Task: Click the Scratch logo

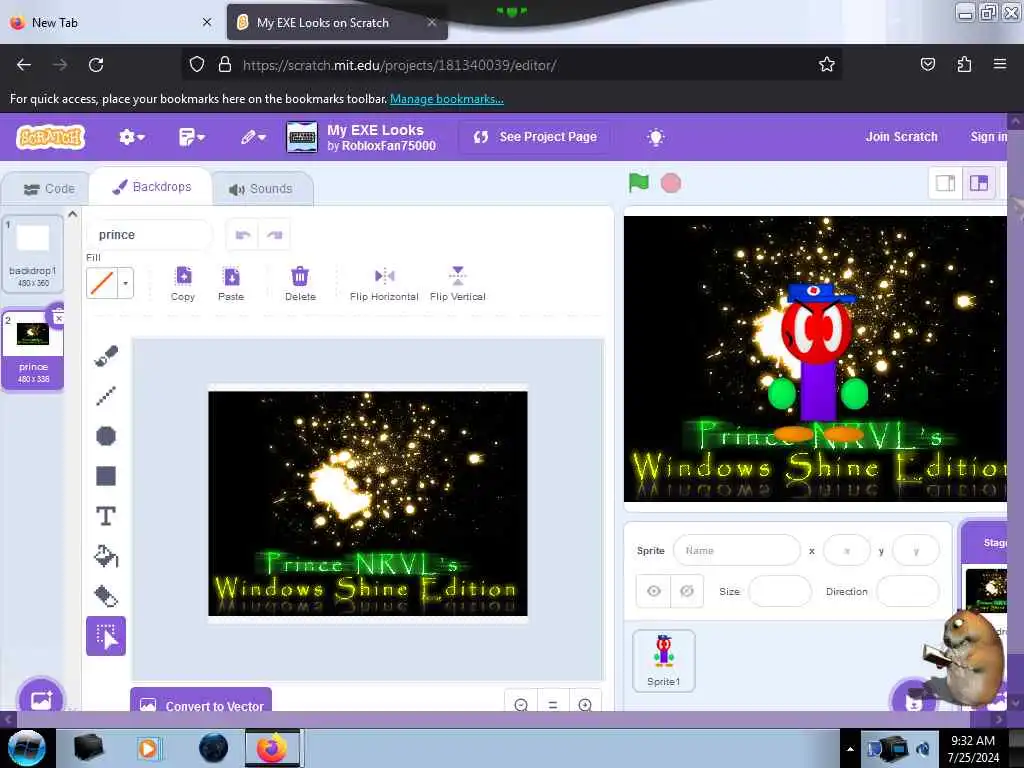Action: point(50,137)
